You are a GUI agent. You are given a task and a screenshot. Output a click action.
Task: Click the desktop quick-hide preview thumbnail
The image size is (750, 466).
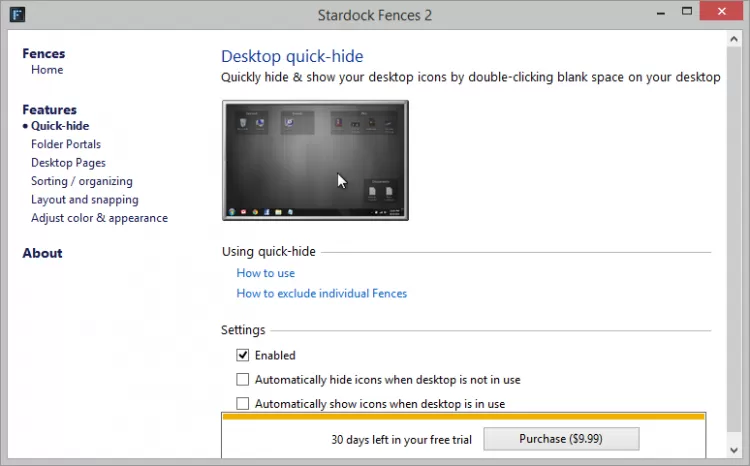[315, 160]
